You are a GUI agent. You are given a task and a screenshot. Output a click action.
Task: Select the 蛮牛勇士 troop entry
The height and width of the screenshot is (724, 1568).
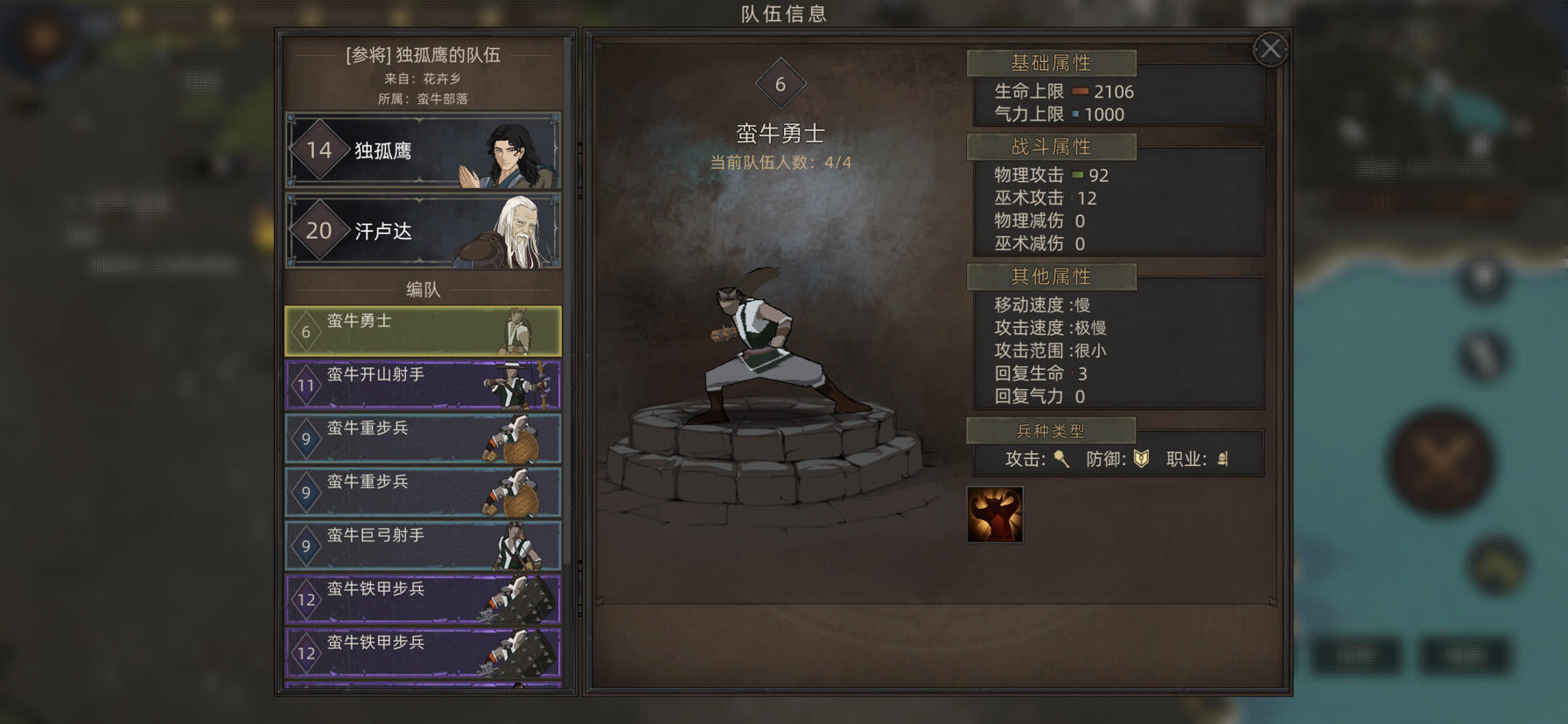click(423, 331)
